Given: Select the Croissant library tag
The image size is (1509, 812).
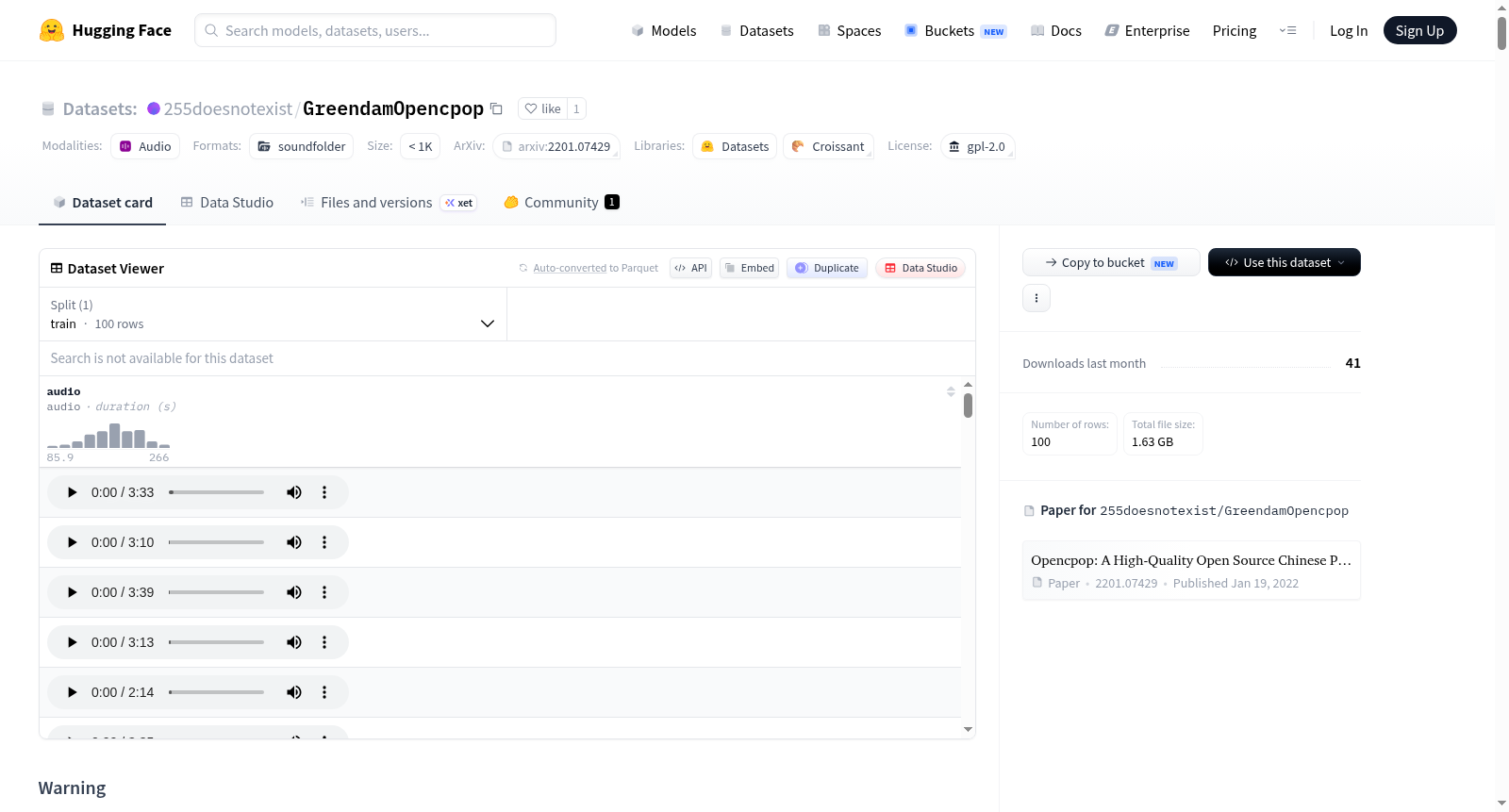Looking at the screenshot, I should pyautogui.click(x=828, y=146).
